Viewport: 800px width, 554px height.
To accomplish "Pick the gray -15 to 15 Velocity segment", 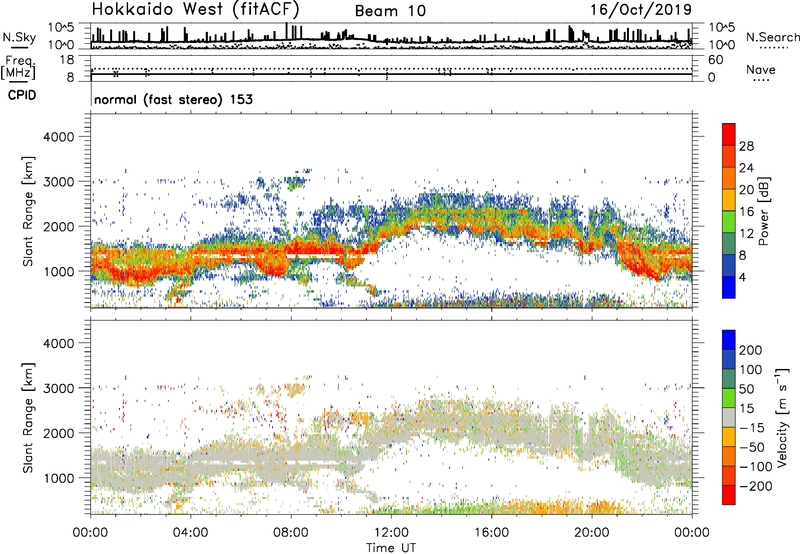I will (x=729, y=417).
